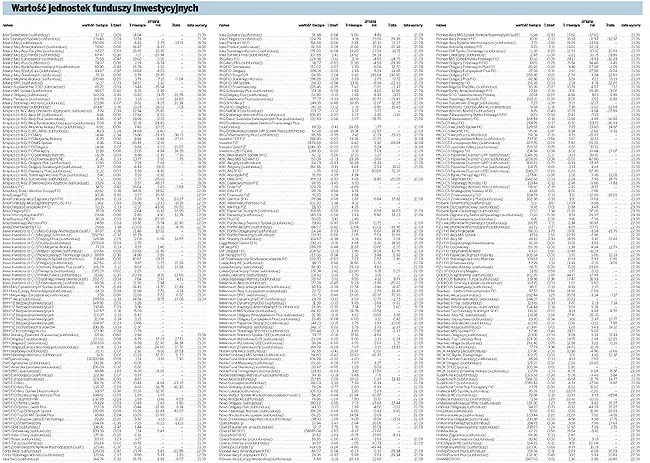Image resolution: width=650 pixels, height=463 pixels.
Task: Click the 'nazwa' header in the right table
Action: click(441, 25)
